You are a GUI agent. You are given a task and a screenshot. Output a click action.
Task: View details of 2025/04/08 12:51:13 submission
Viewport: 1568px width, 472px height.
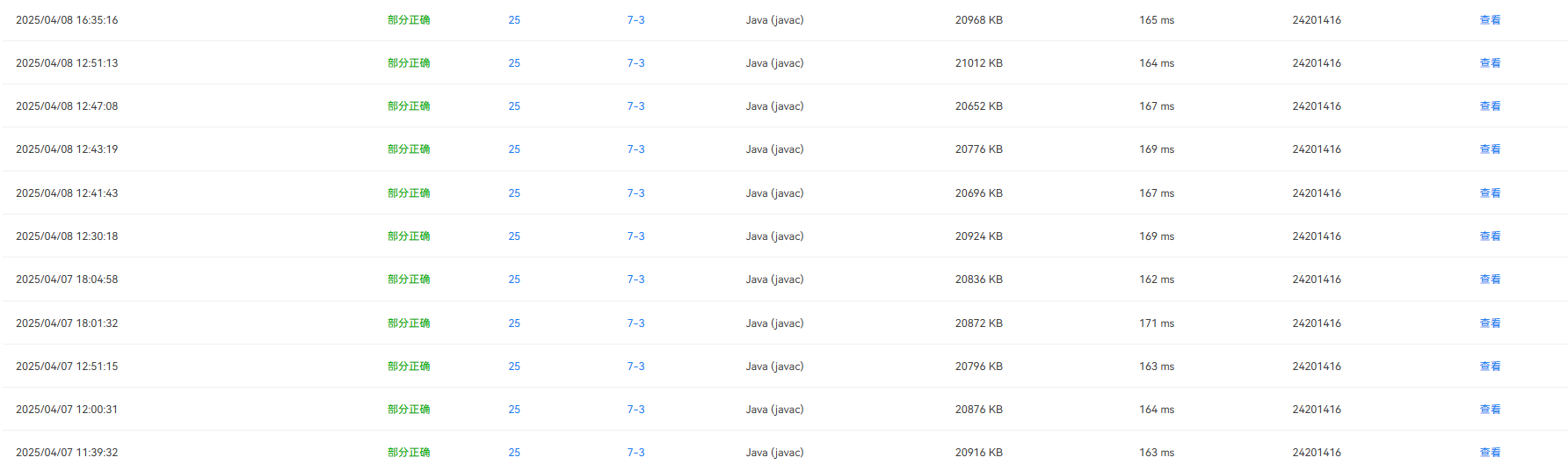pos(1490,63)
